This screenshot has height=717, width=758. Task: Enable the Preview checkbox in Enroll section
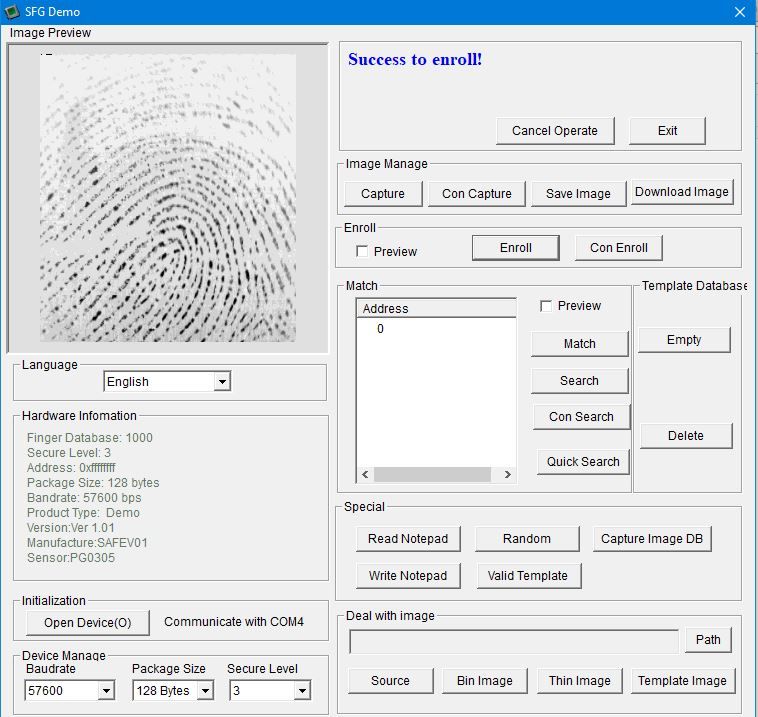[362, 251]
